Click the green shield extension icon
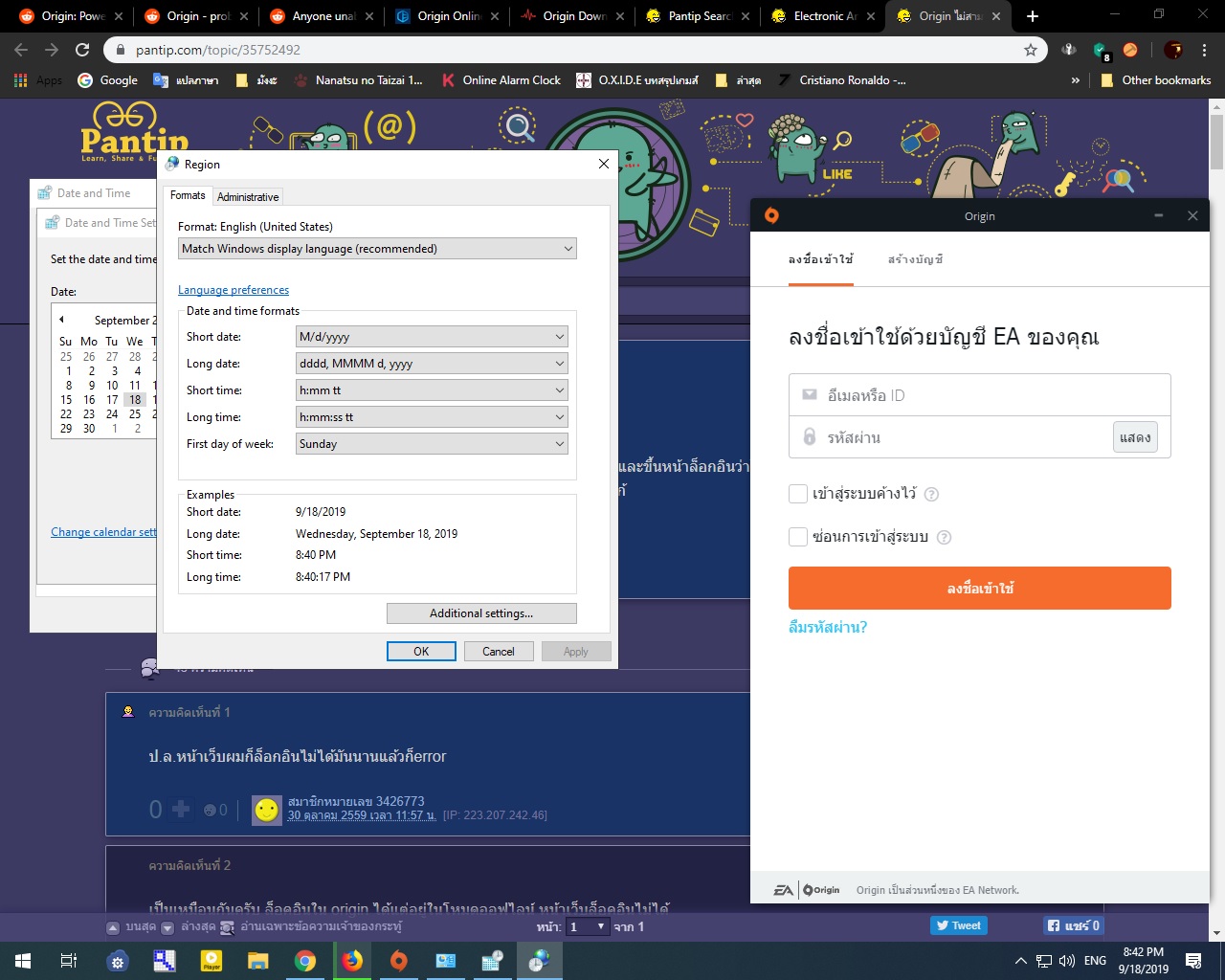Screen dimensions: 1225x980 point(1101,50)
